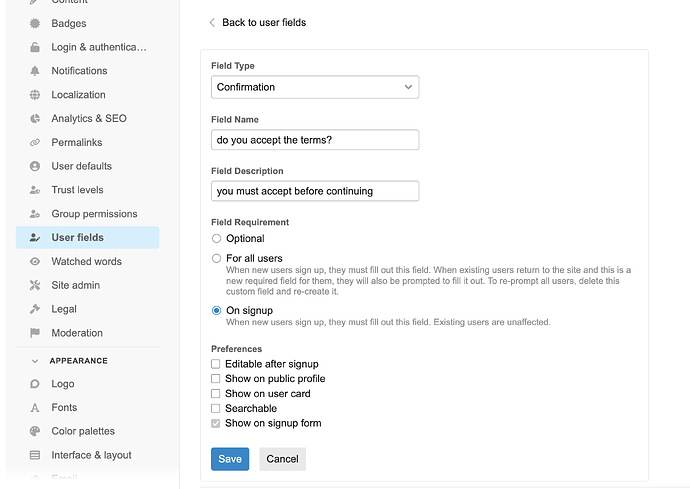
Task: Select the Optional requirement radio button
Action: (x=216, y=239)
